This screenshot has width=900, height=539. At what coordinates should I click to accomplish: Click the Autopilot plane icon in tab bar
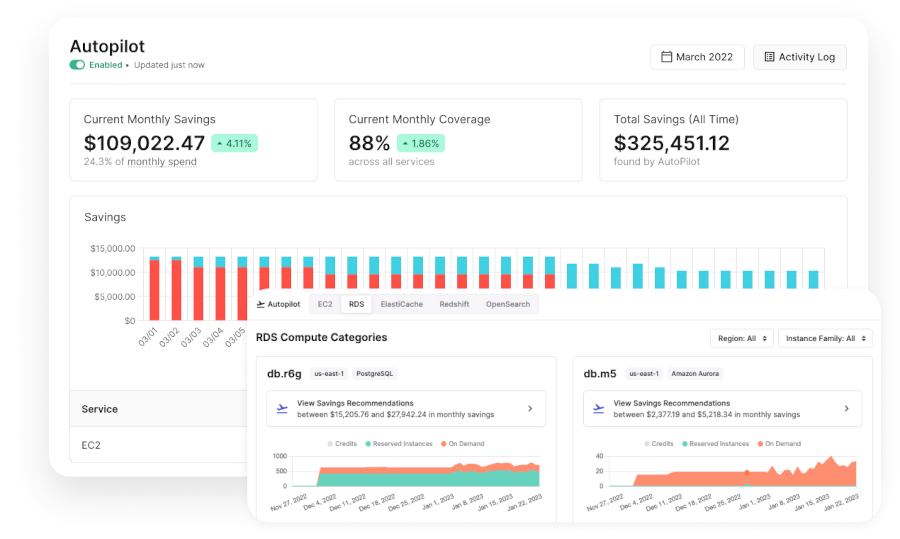261,304
